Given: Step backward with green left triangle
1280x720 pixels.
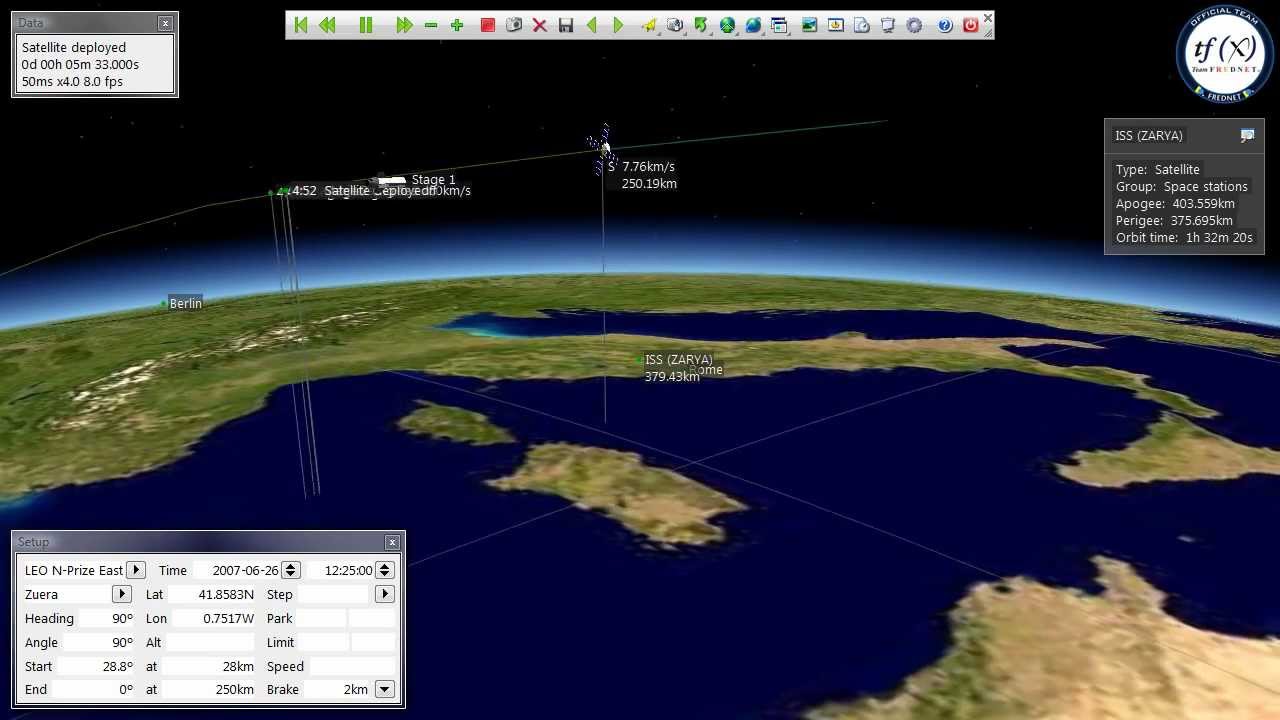Looking at the screenshot, I should tap(592, 25).
